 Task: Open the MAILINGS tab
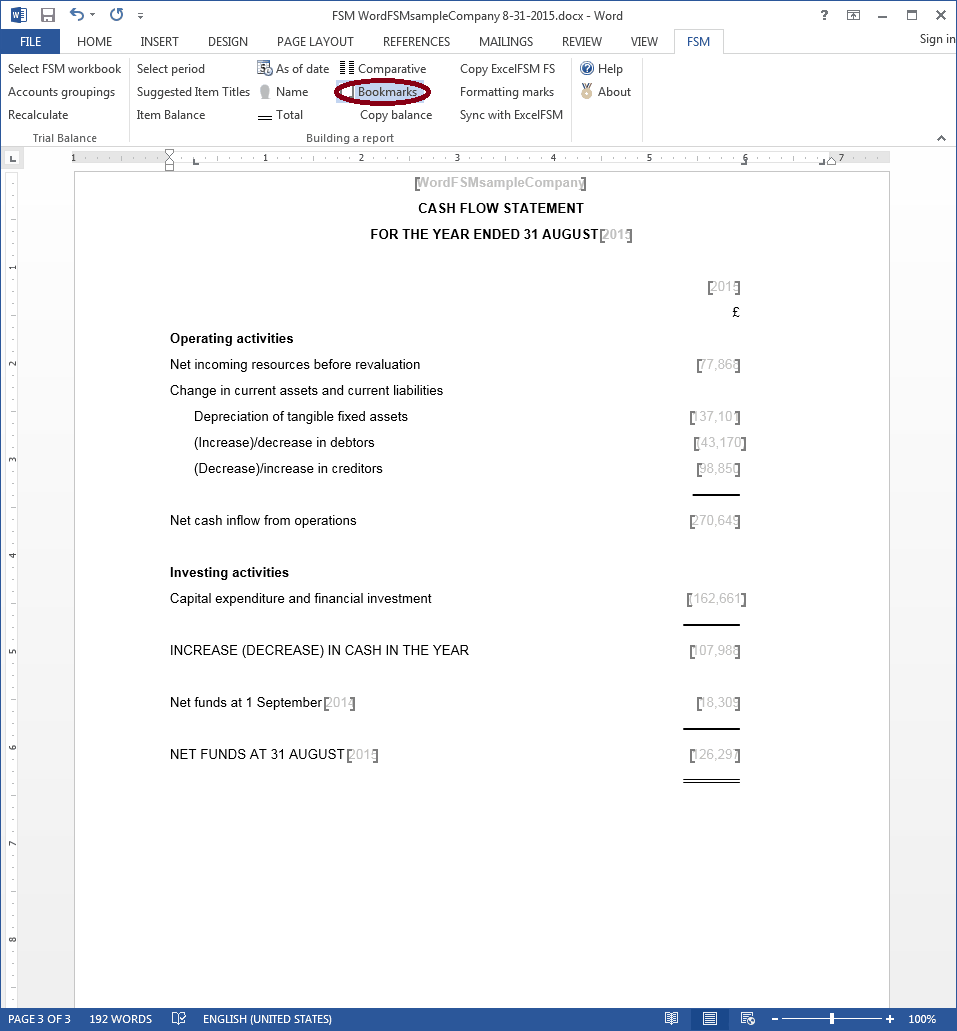[506, 41]
